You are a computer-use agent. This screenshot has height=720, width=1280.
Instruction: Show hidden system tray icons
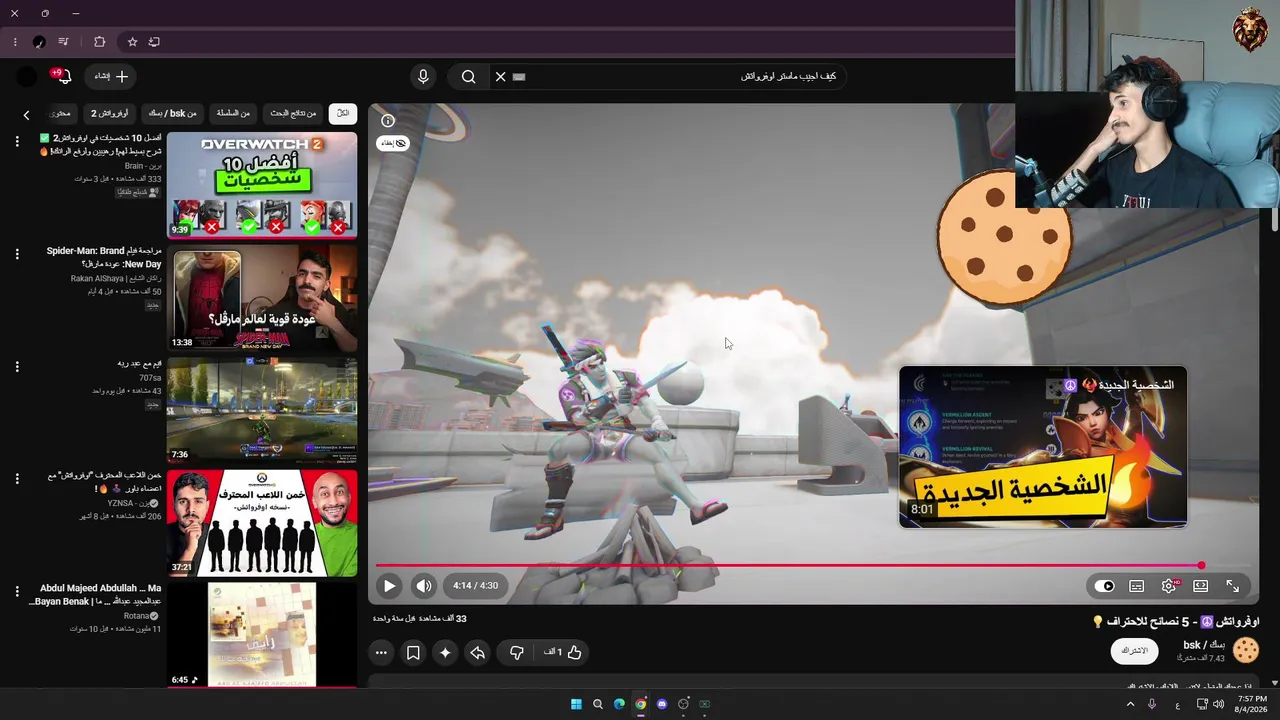[1131, 704]
